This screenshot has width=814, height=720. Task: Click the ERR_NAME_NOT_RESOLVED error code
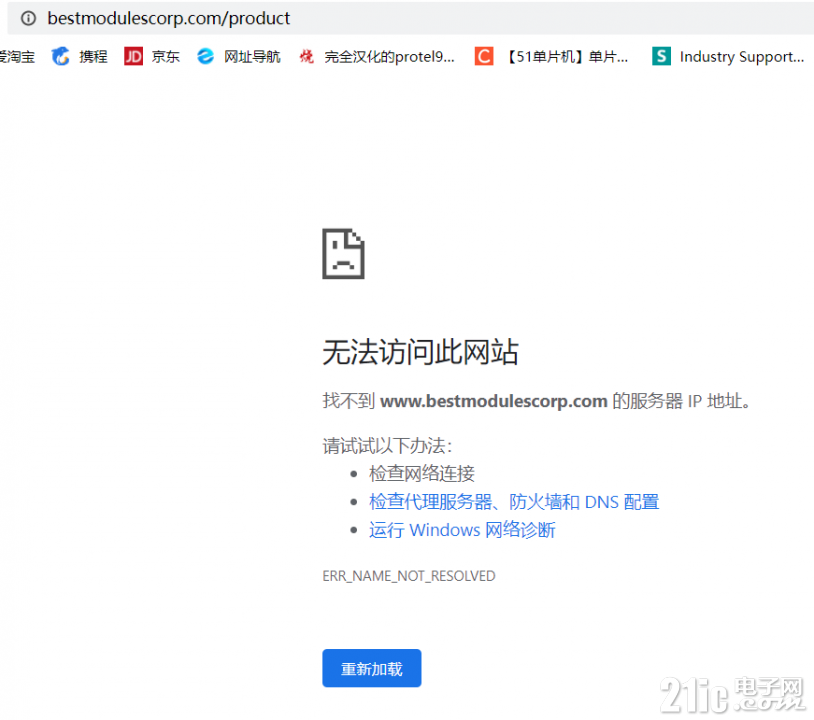tap(409, 576)
